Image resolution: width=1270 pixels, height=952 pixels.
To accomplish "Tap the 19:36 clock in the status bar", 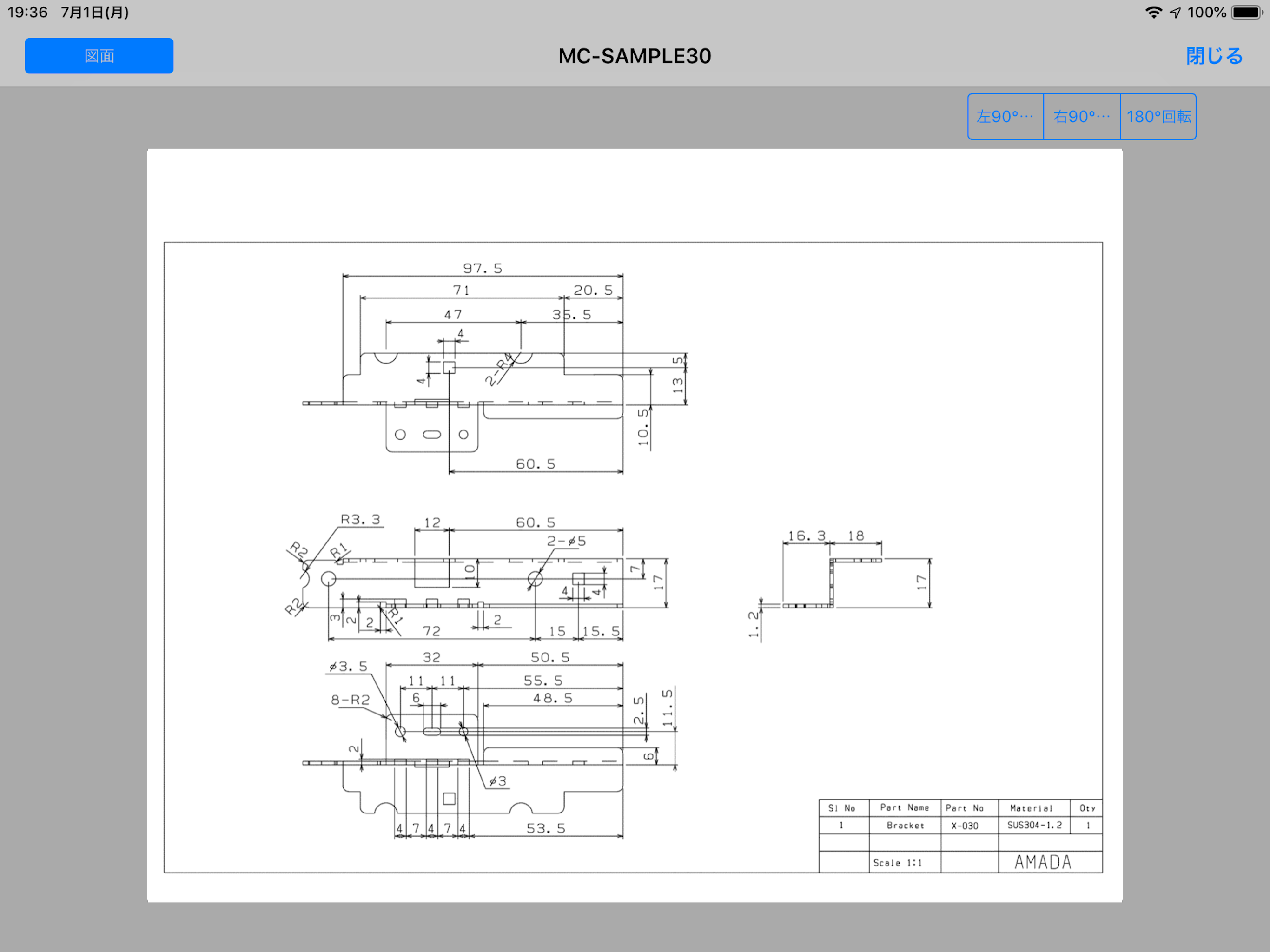I will (x=27, y=12).
